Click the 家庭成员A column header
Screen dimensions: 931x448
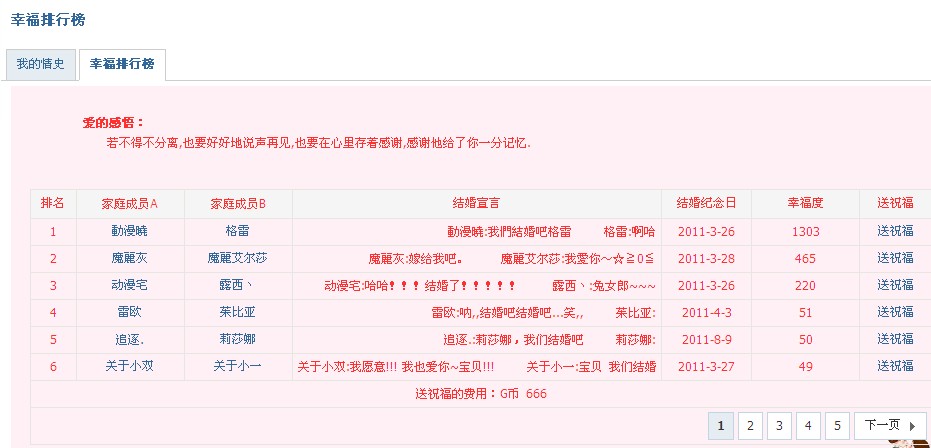coord(129,204)
